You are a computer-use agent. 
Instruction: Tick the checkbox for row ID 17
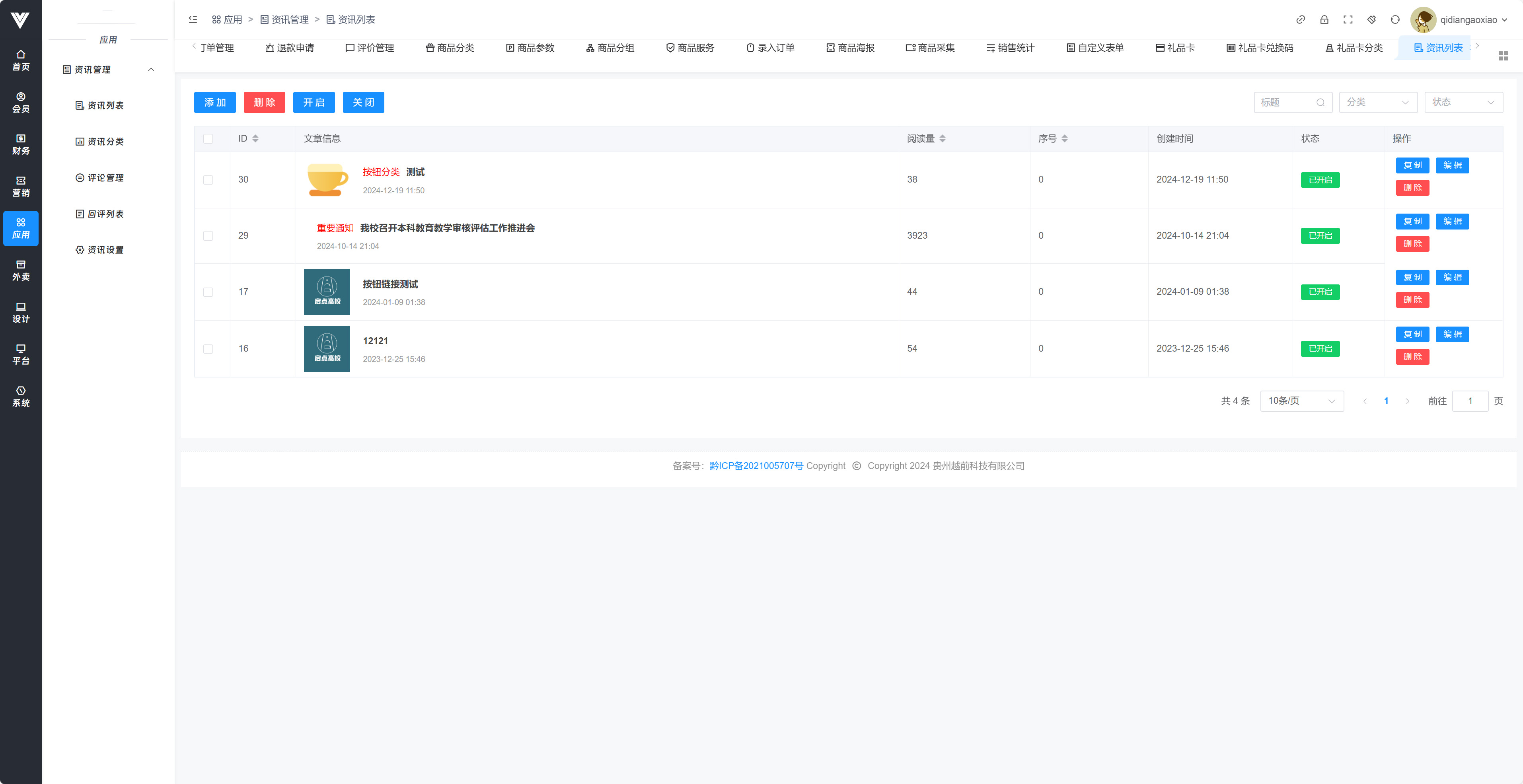208,292
